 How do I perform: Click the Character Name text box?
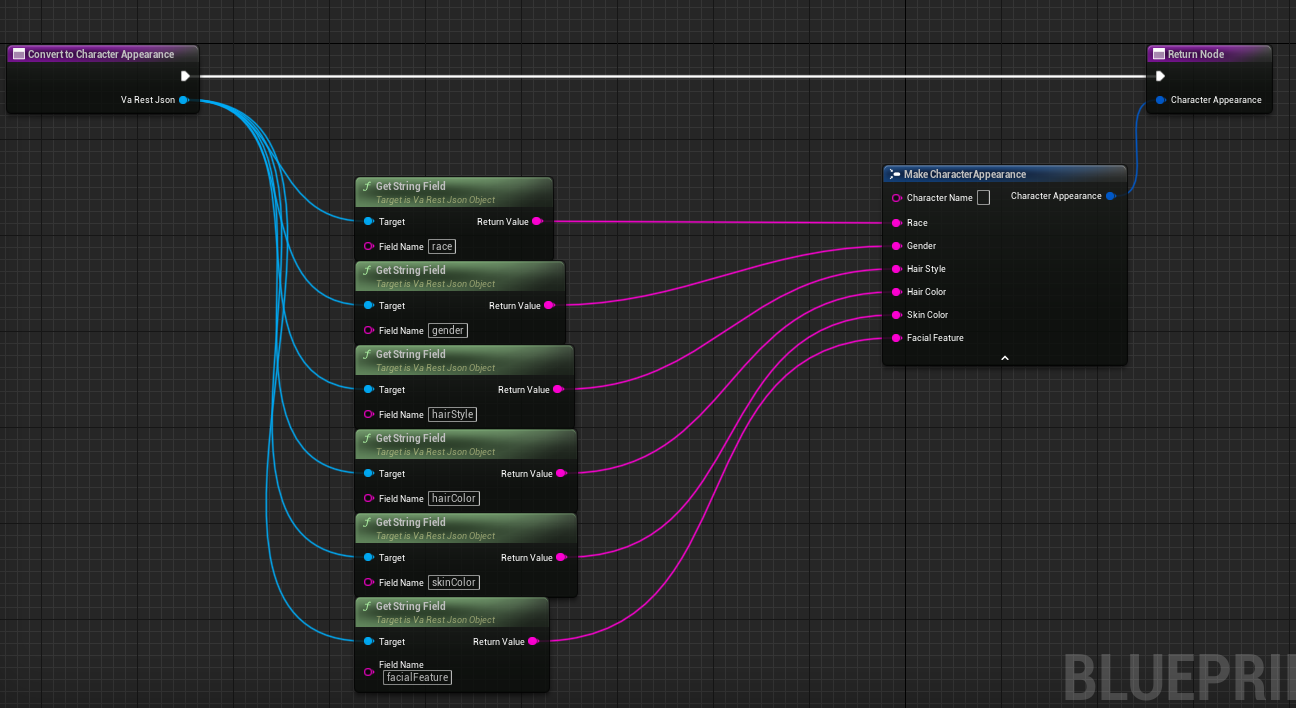point(984,198)
